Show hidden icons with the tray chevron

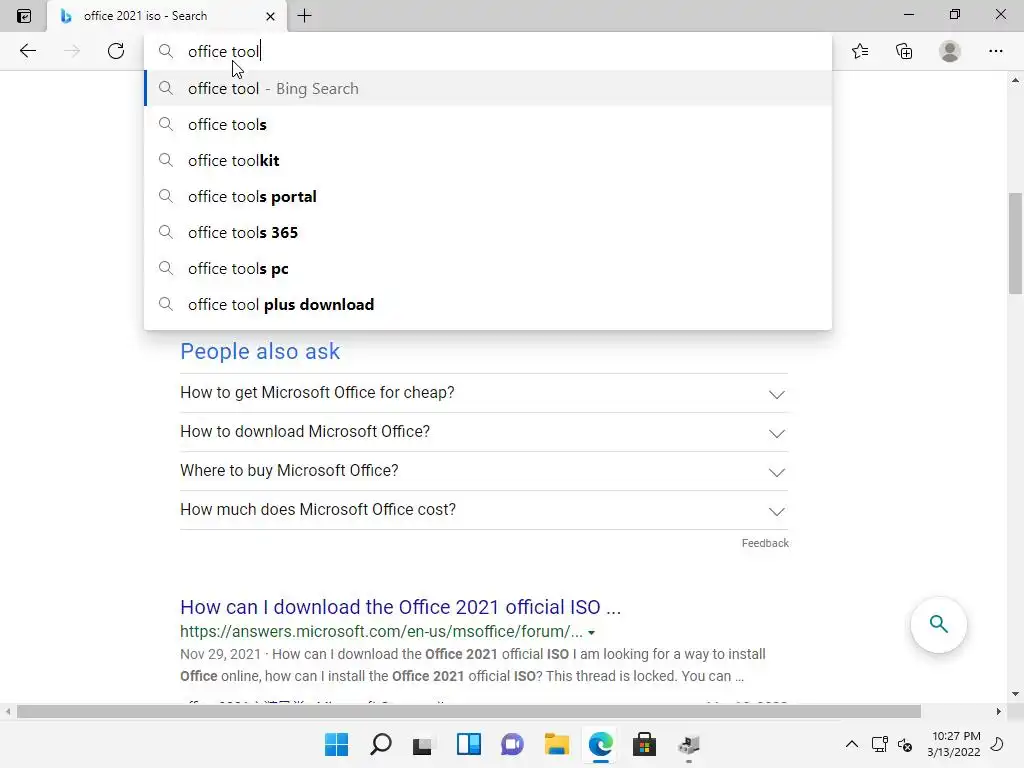pos(852,744)
